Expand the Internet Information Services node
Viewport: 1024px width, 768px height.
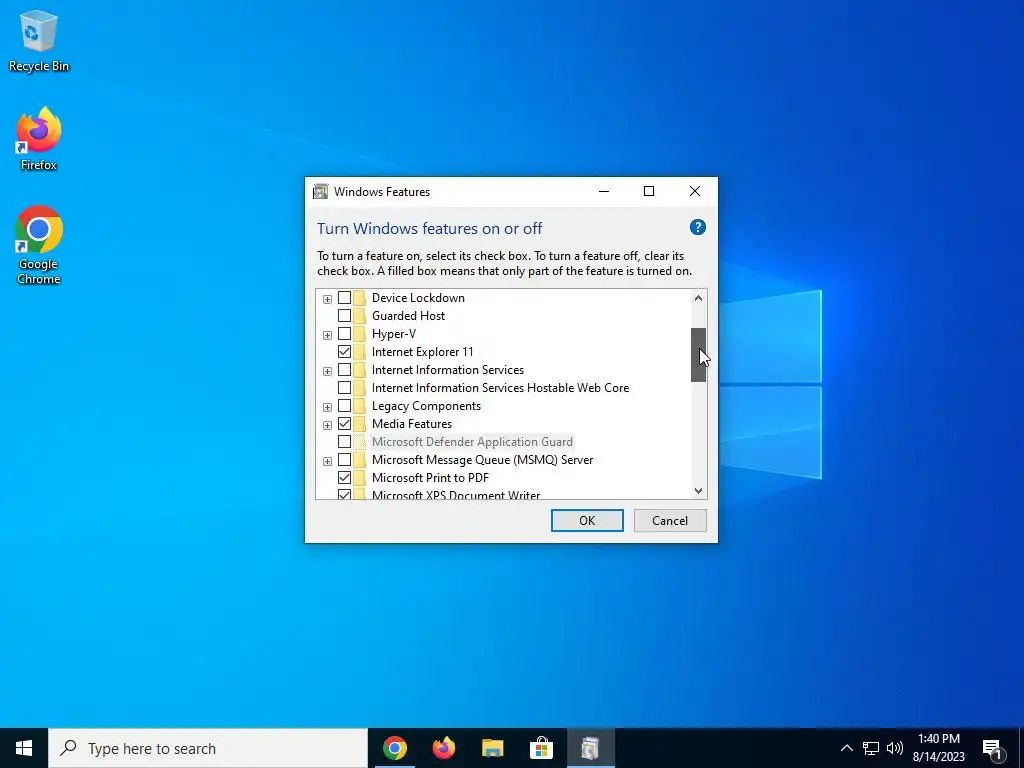coord(327,371)
